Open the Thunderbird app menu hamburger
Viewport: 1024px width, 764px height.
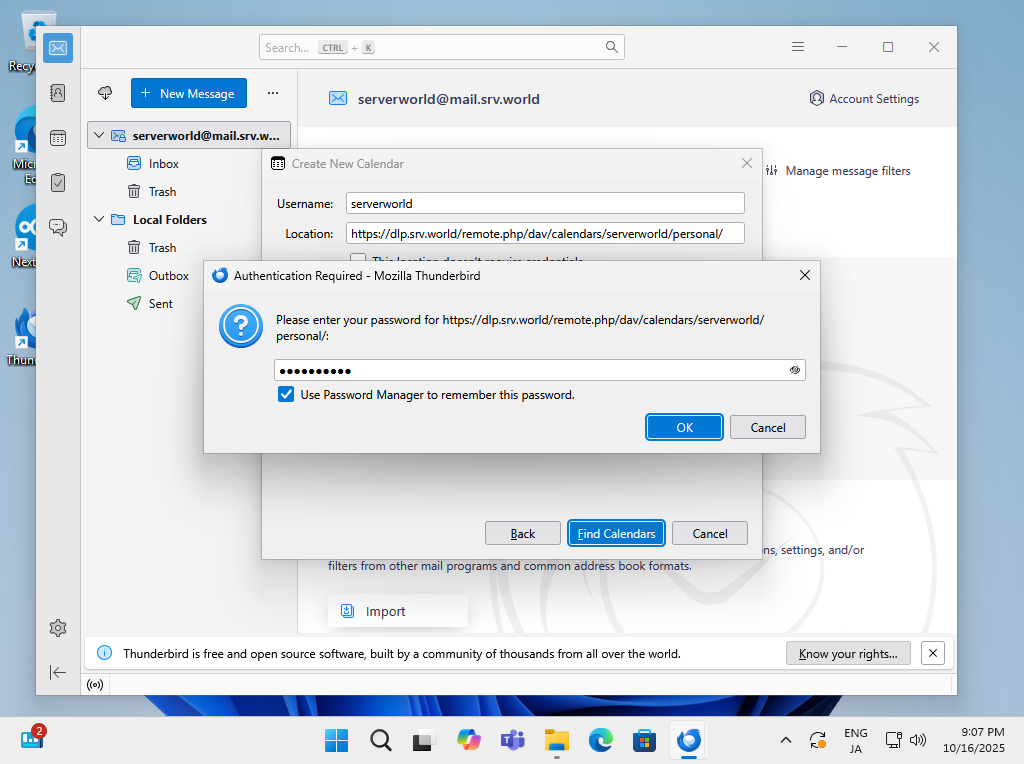798,47
